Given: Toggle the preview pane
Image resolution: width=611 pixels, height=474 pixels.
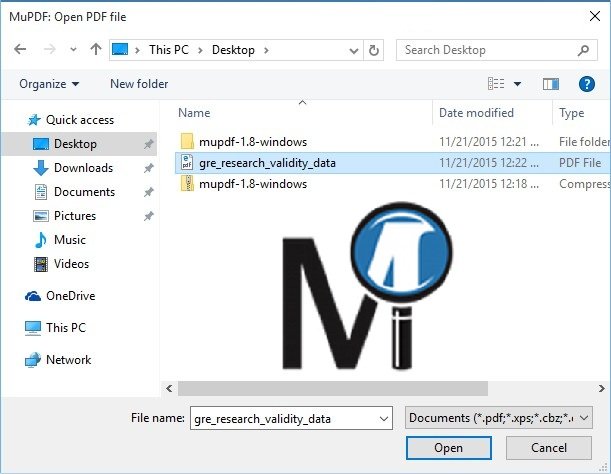Looking at the screenshot, I should pyautogui.click(x=551, y=84).
